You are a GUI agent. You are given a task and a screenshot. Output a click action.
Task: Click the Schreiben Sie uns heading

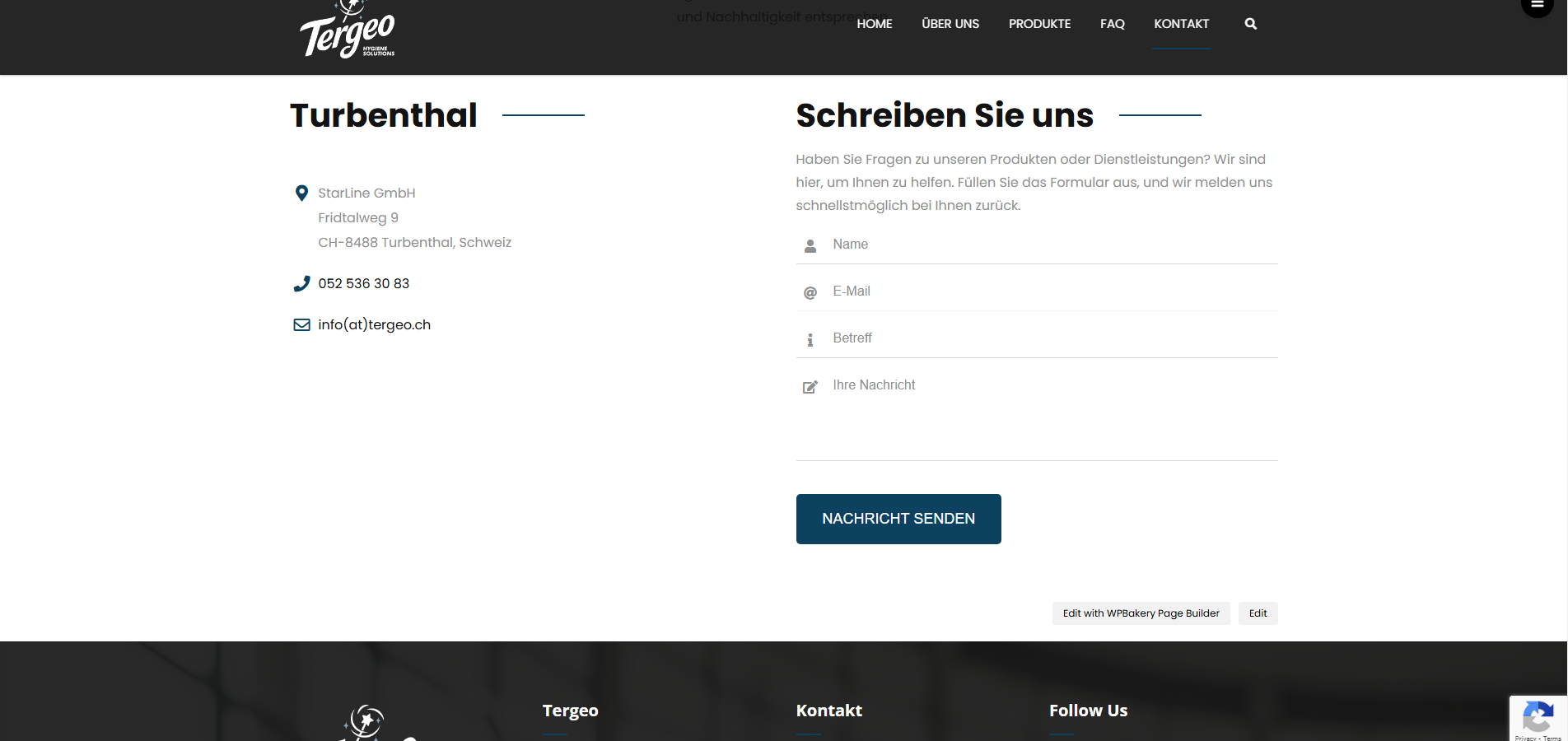click(x=945, y=115)
